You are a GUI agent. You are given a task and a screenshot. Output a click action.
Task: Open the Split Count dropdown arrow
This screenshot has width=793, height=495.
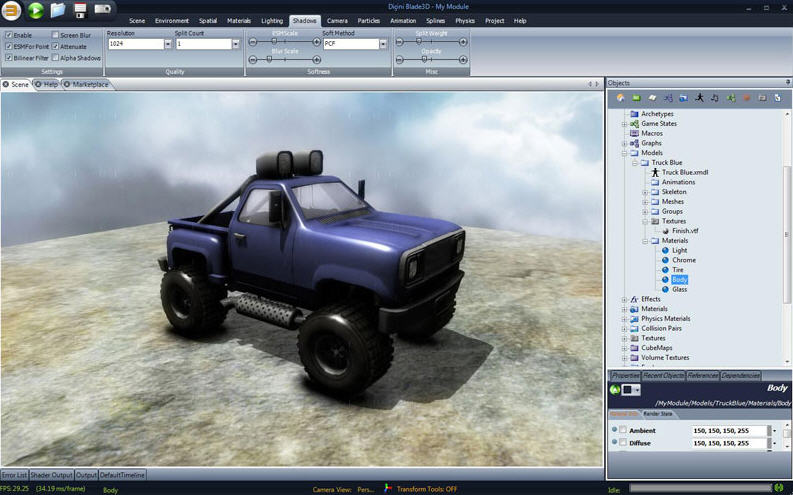[x=236, y=44]
